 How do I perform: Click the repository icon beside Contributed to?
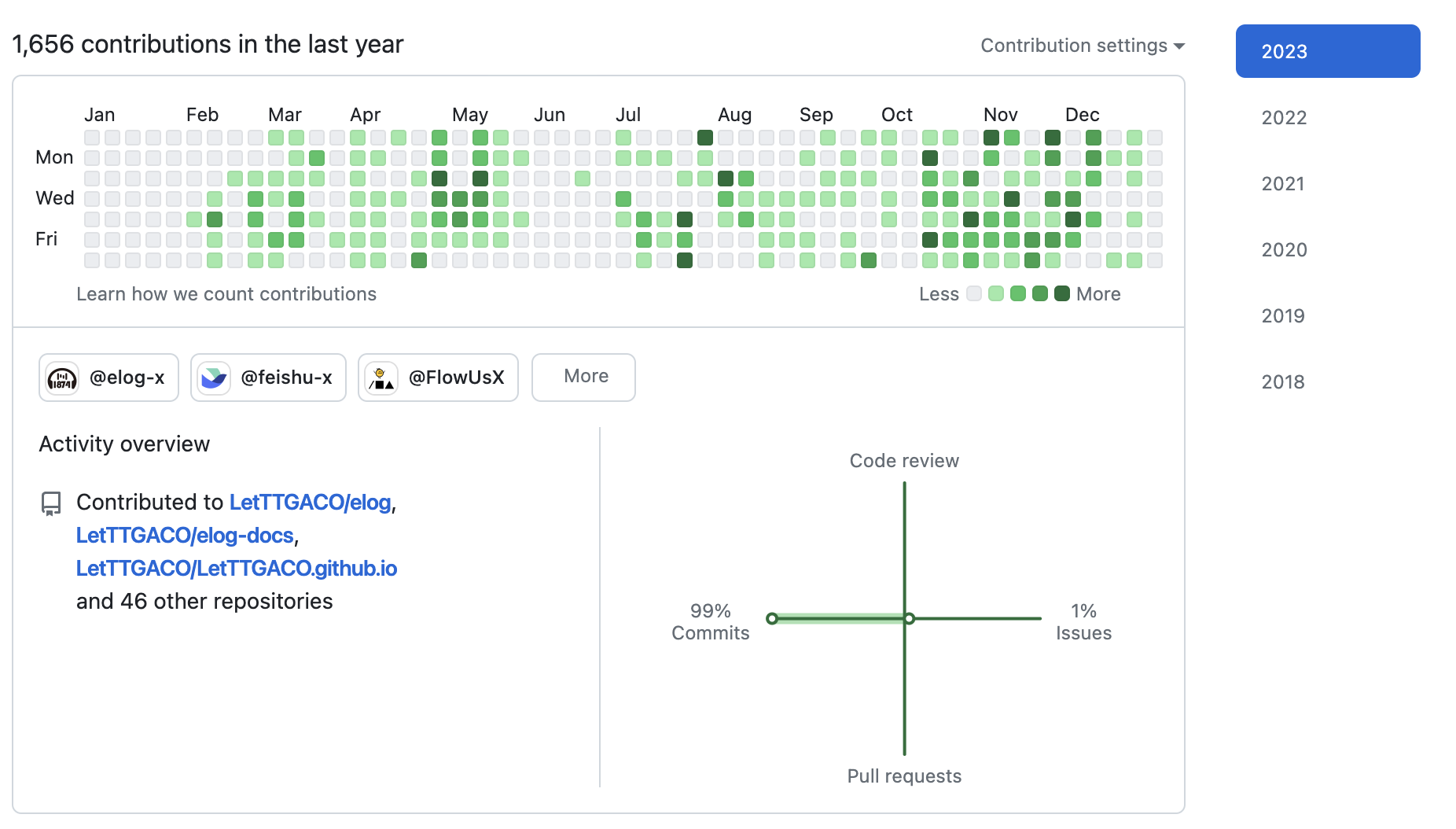51,503
